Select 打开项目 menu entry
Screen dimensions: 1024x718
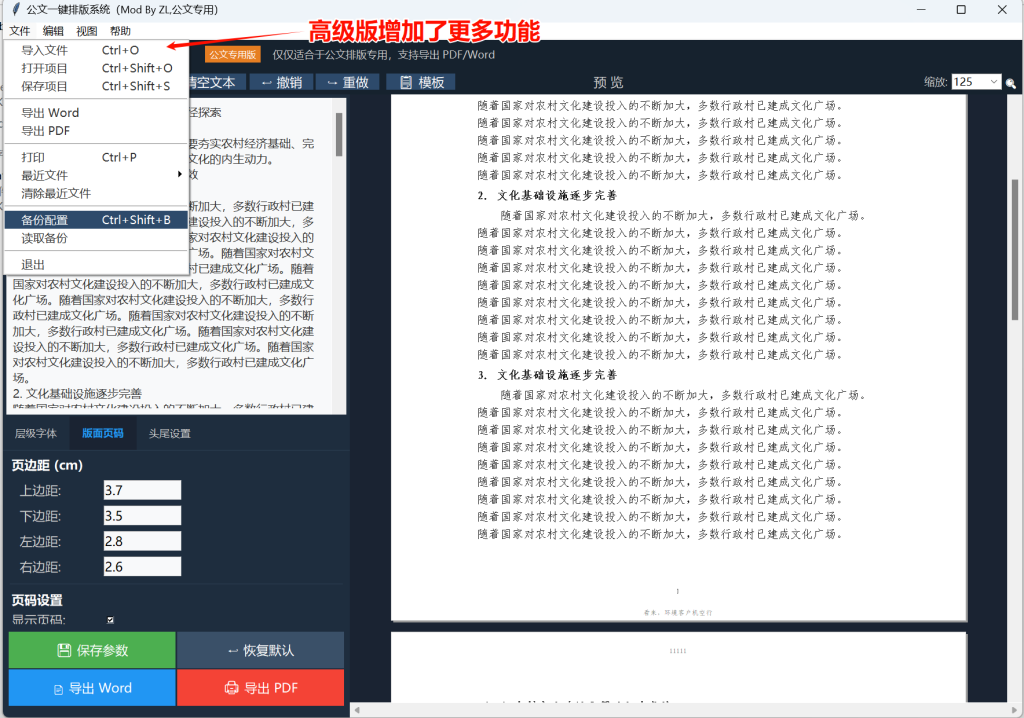[x=96, y=68]
